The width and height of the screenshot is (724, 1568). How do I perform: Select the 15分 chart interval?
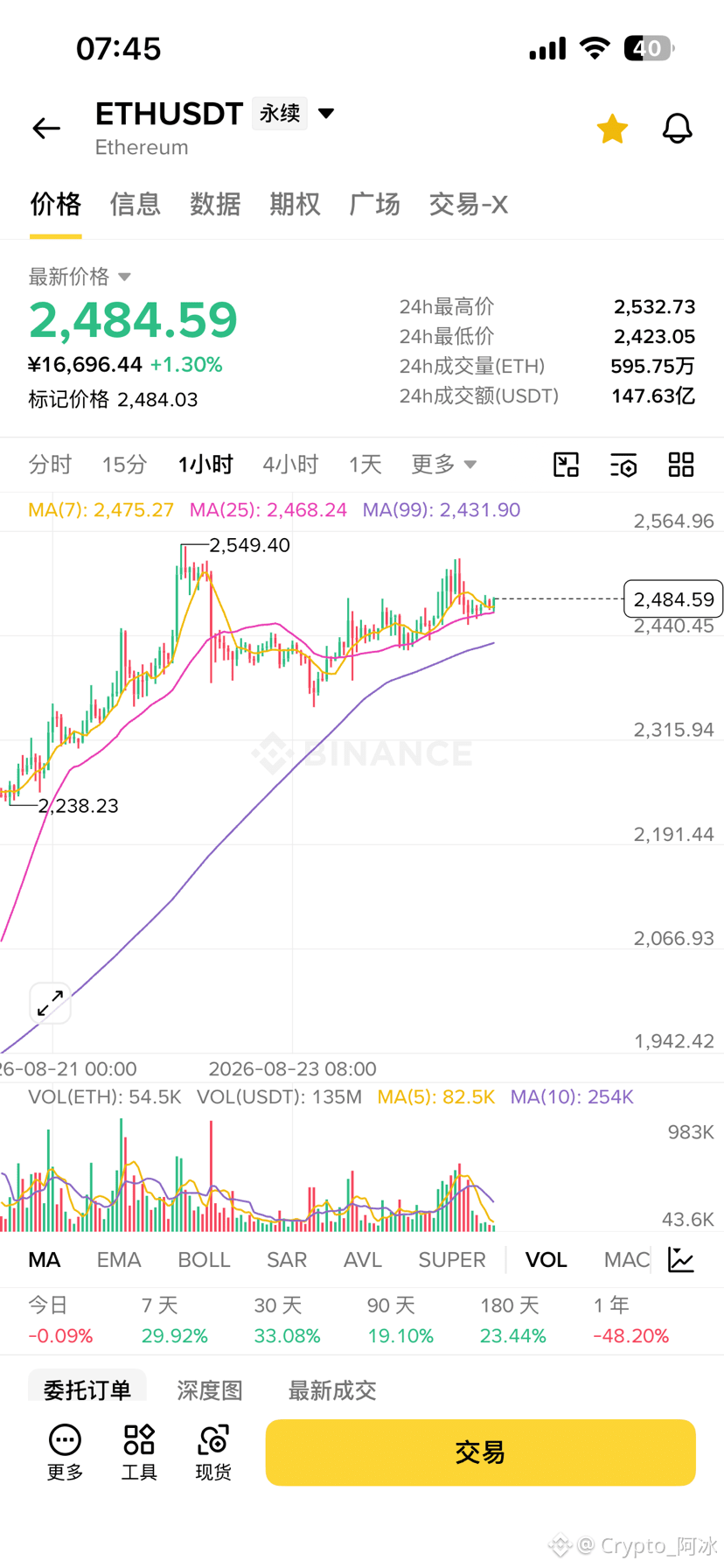click(x=124, y=464)
